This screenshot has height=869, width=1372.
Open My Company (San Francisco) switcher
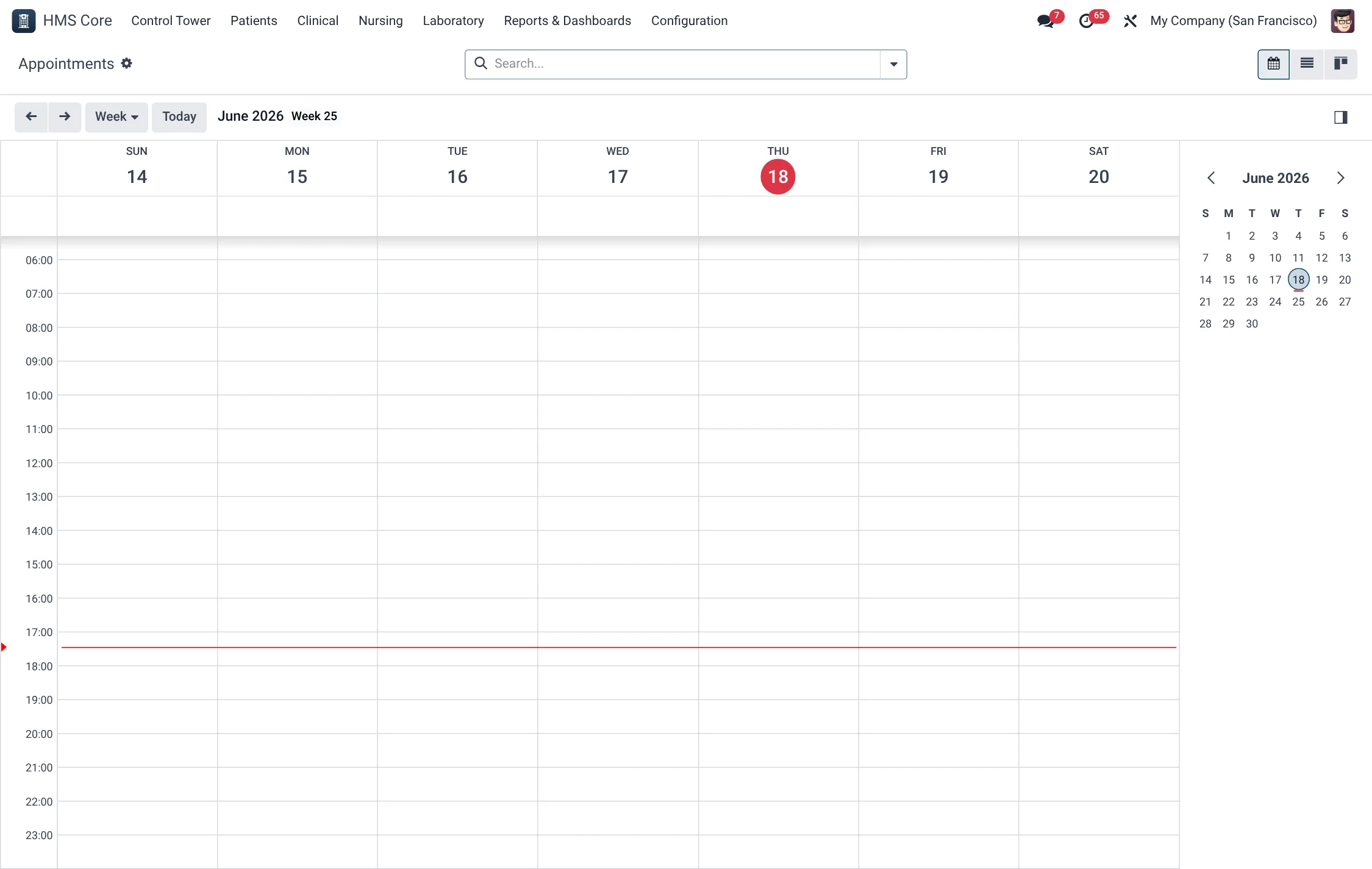(x=1233, y=21)
